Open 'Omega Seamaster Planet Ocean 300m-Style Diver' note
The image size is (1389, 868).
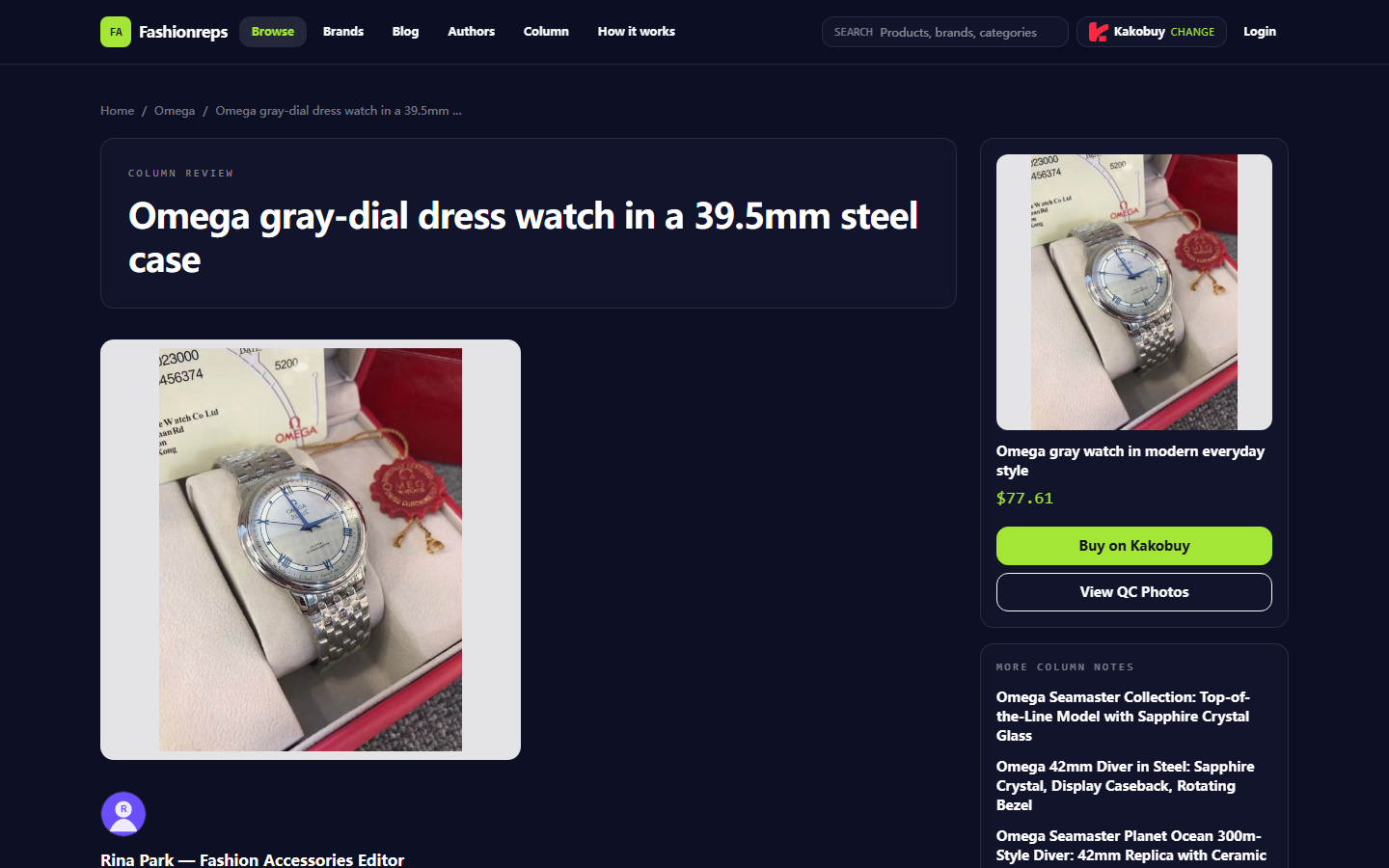coord(1131,847)
